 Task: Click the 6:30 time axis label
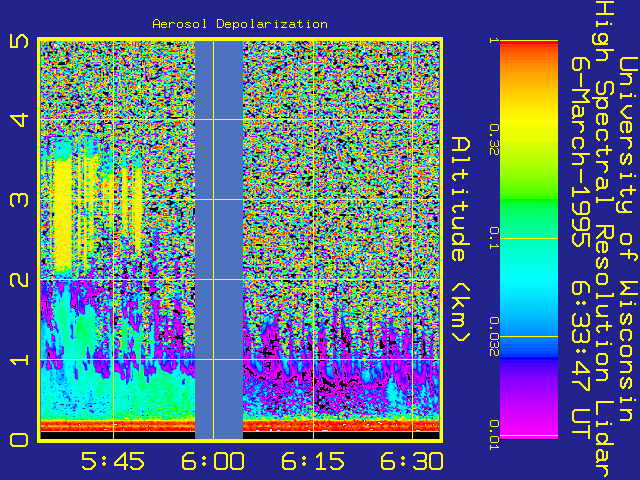point(412,461)
